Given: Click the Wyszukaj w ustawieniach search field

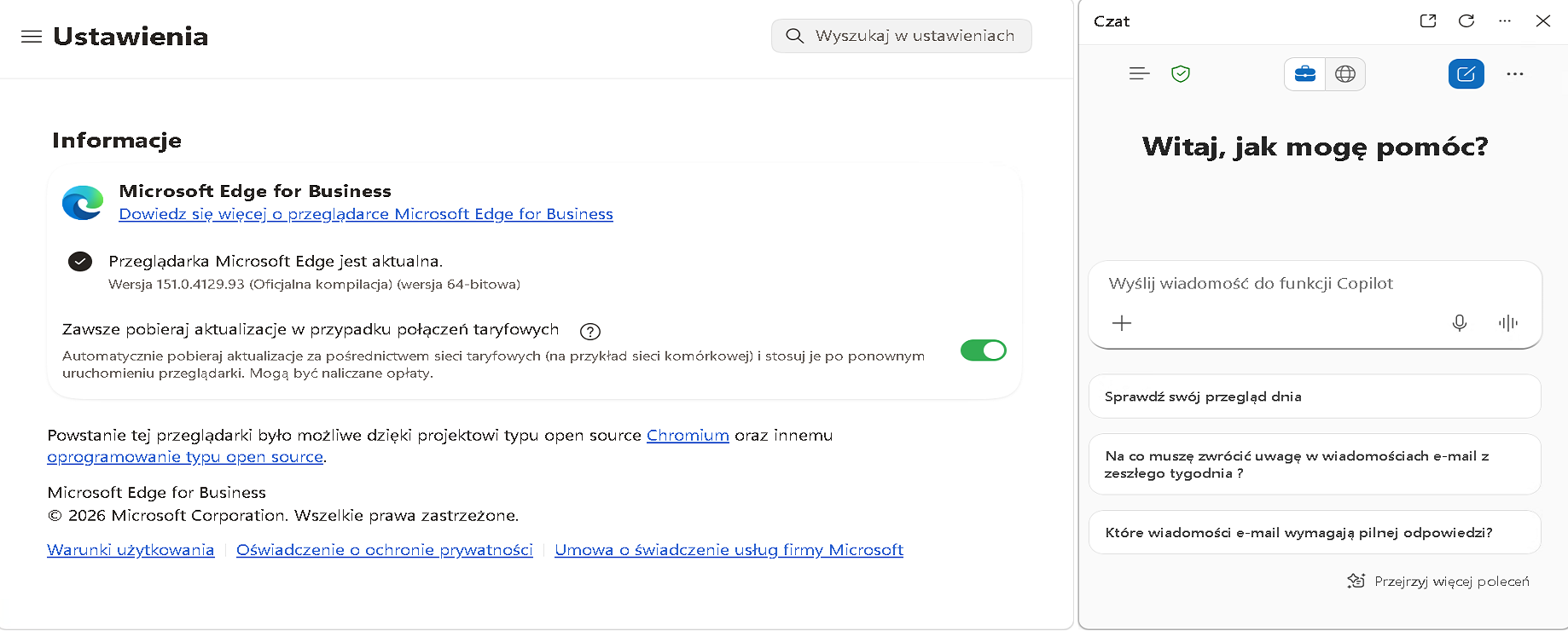Looking at the screenshot, I should [902, 36].
